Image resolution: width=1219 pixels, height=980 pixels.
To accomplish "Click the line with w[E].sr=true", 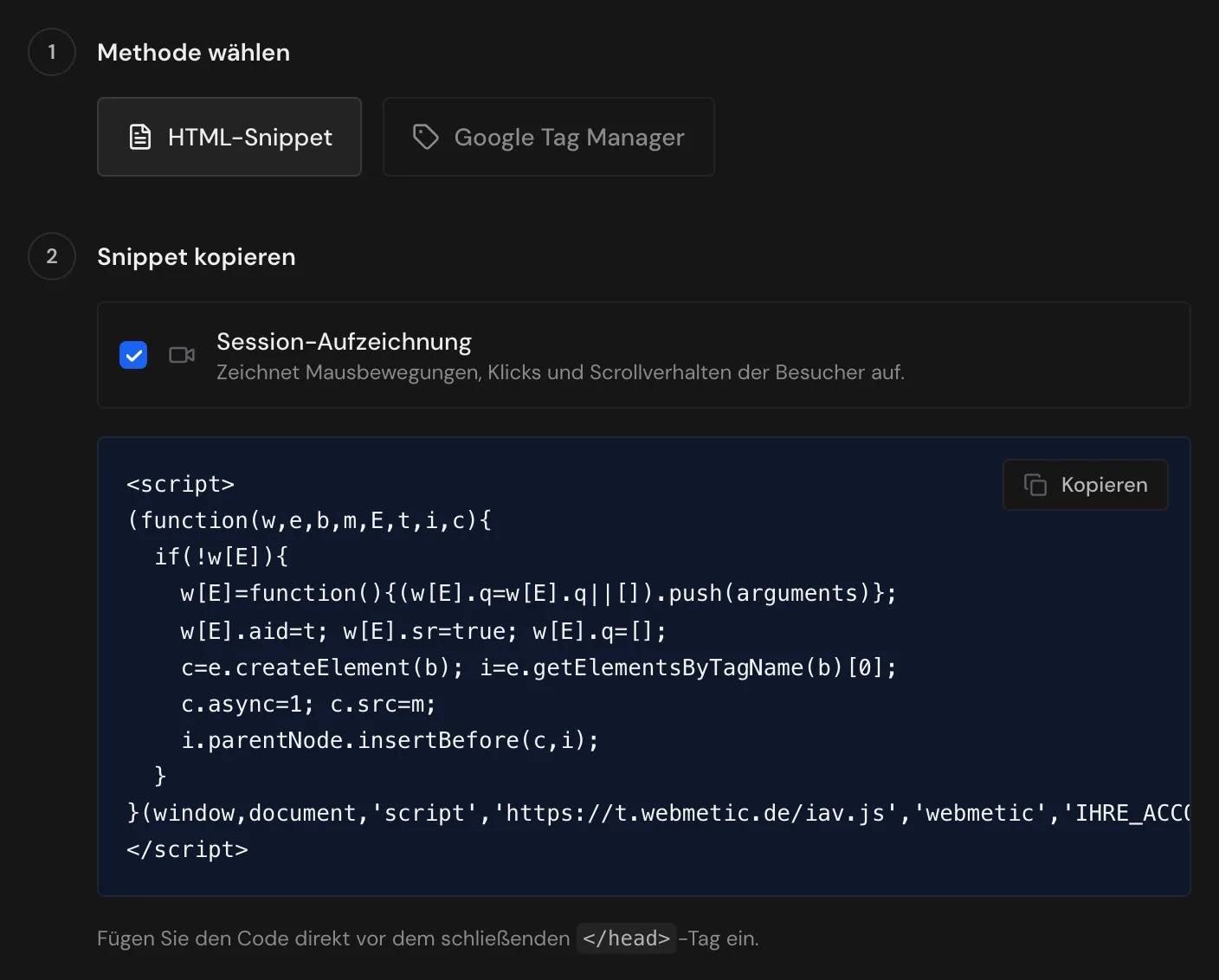I will 423,631.
